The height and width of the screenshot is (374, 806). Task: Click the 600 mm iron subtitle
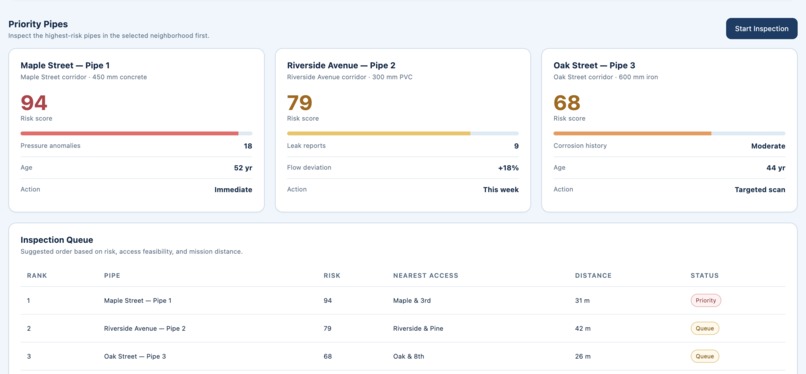(637, 77)
